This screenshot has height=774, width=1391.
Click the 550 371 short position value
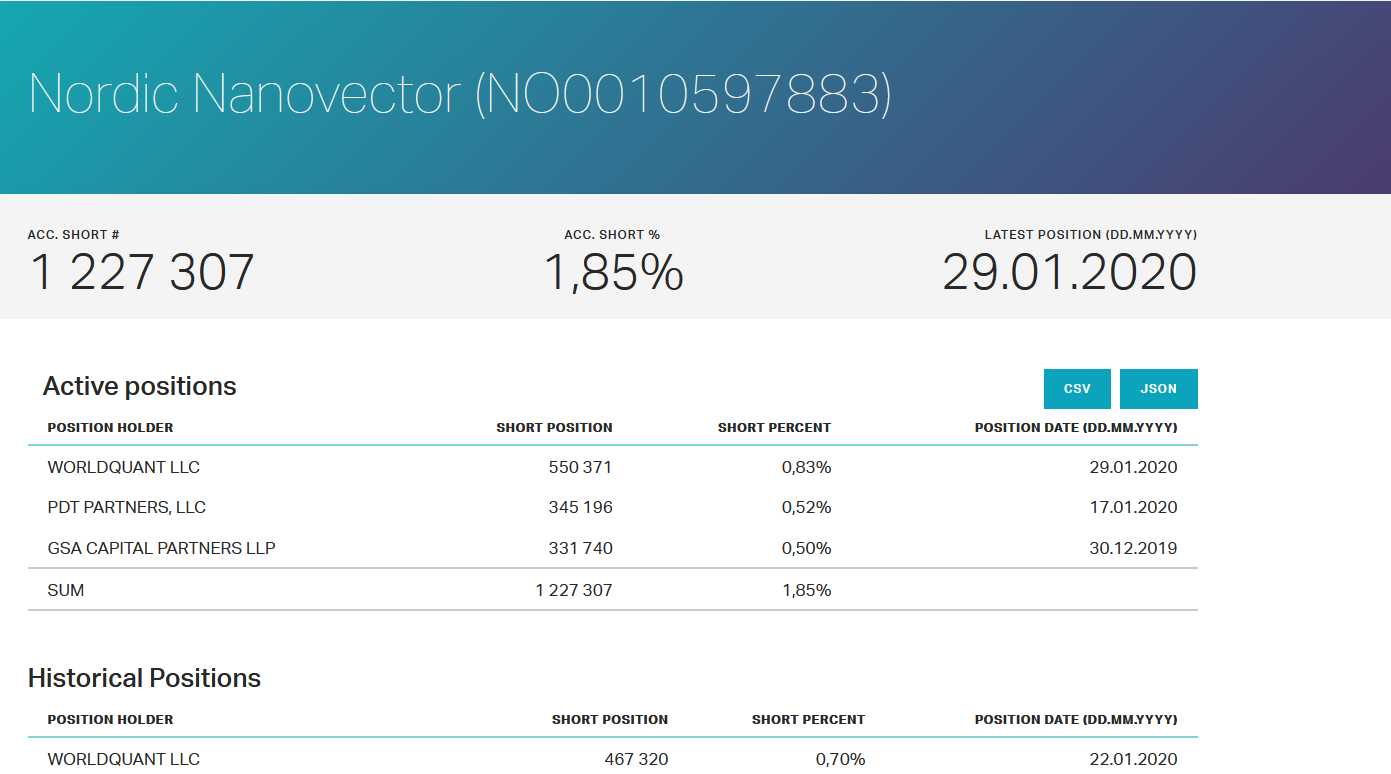(x=580, y=467)
